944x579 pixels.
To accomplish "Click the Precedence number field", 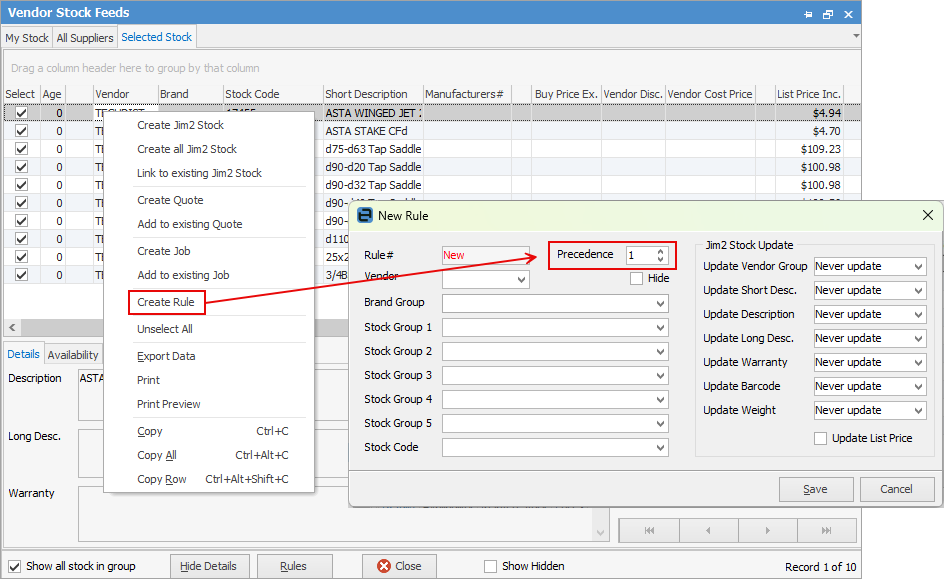I will [639, 255].
